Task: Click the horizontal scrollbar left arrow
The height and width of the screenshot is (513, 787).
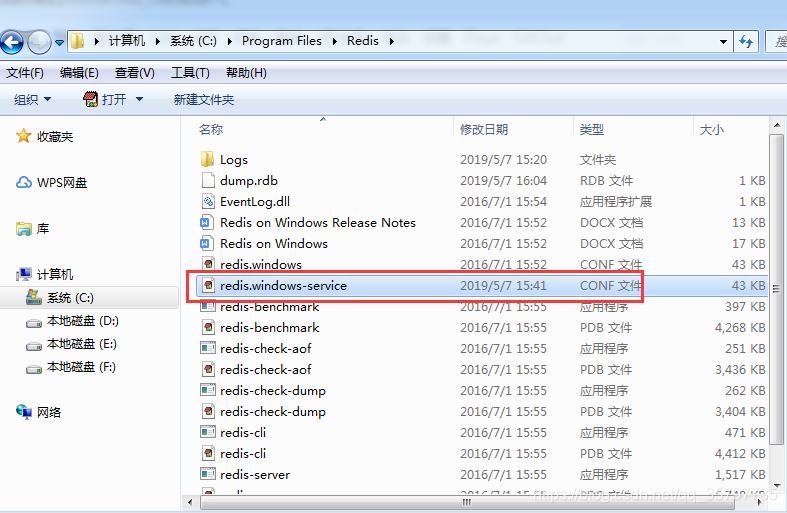Action: (190, 502)
